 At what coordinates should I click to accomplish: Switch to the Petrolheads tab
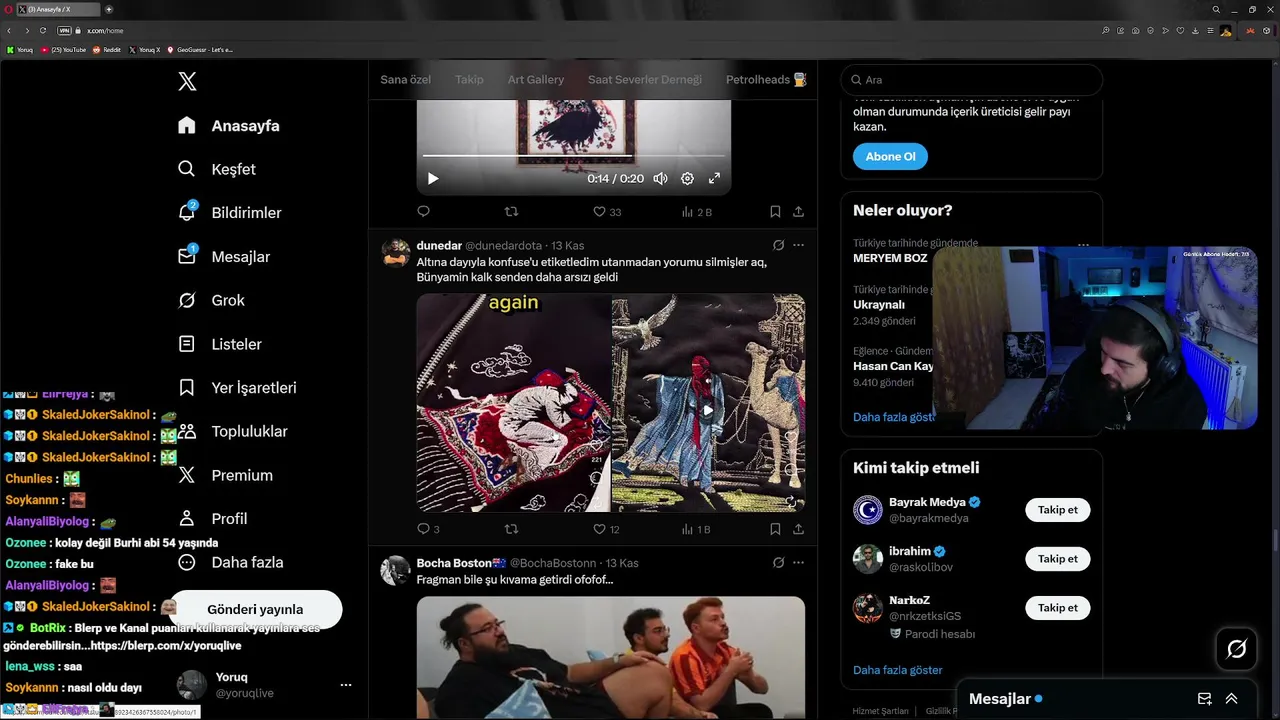tap(766, 79)
